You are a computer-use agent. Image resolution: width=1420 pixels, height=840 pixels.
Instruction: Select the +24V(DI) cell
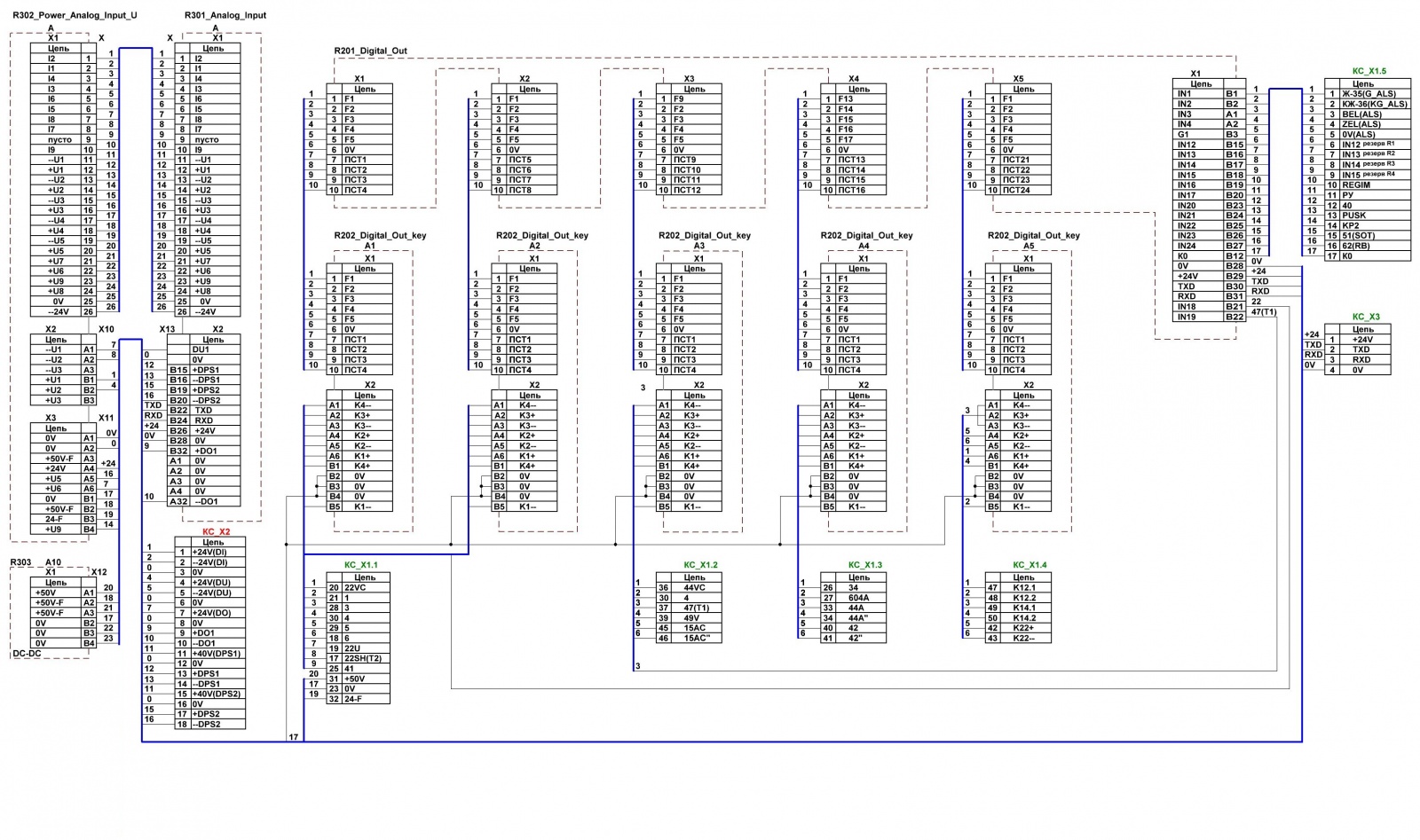[217, 553]
